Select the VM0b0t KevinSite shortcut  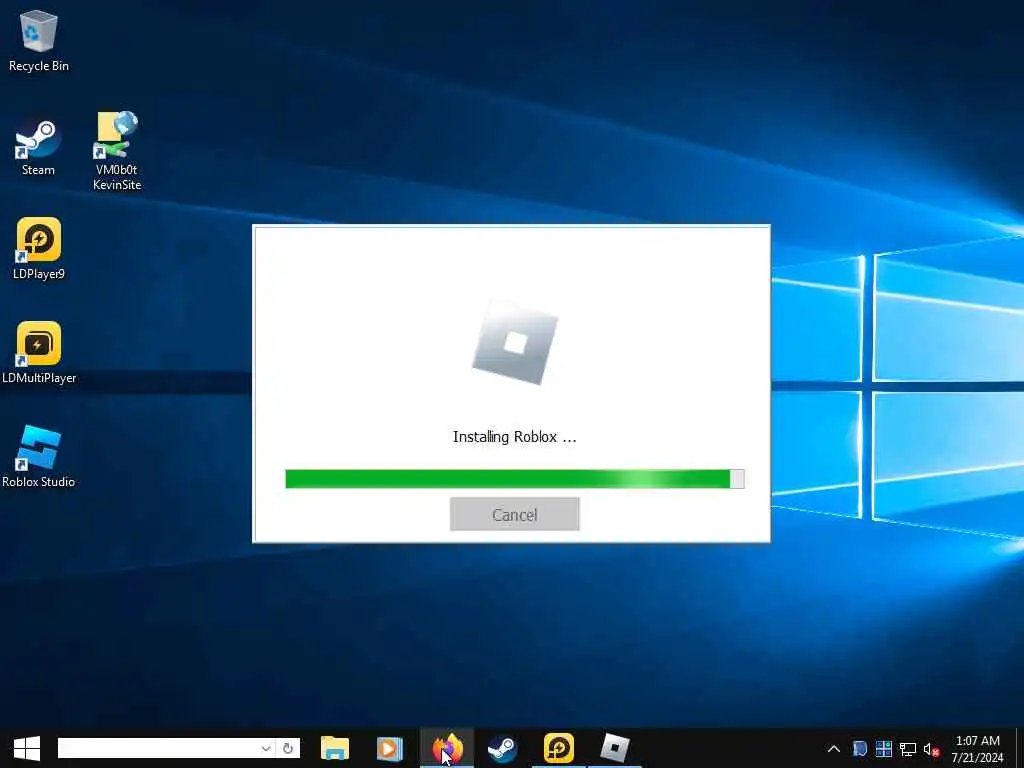click(x=117, y=151)
